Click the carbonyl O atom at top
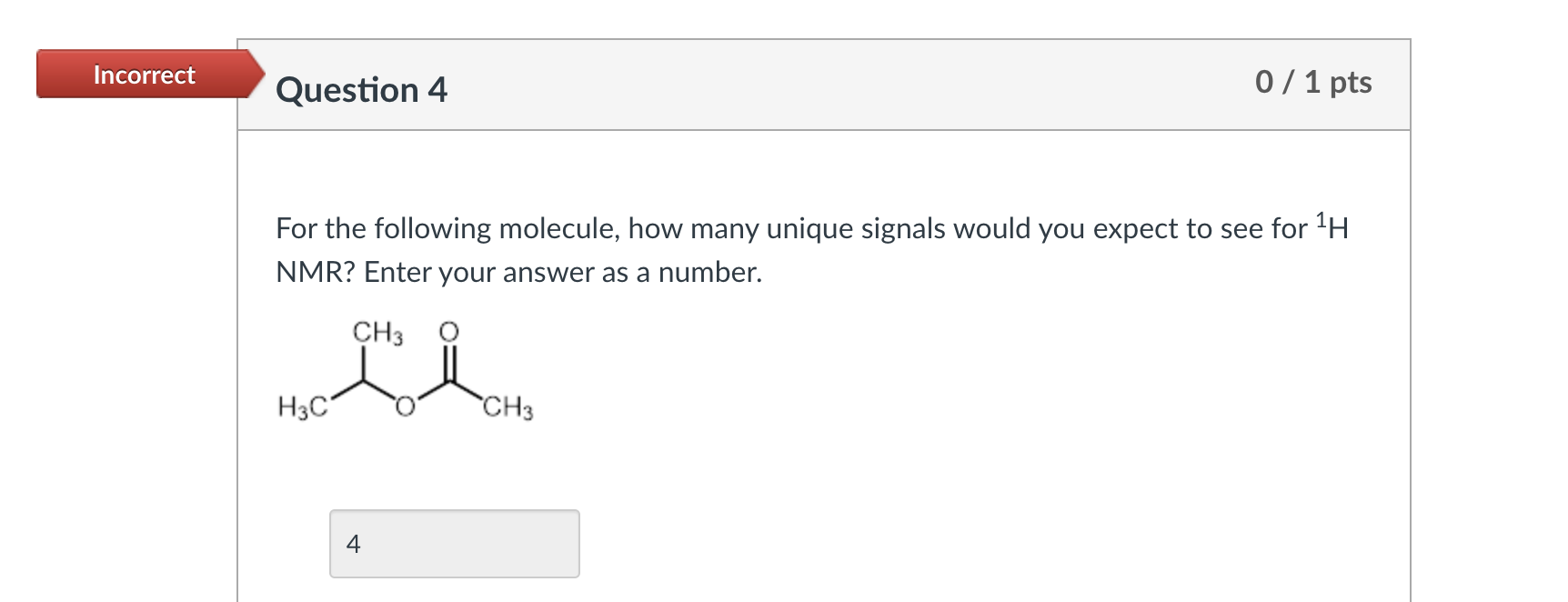The height and width of the screenshot is (602, 1568). (449, 332)
